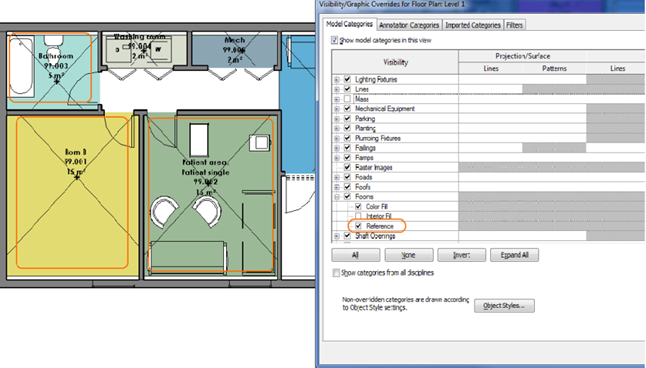Select the bathtub fixture in Bathroom
Screen dimensions: 646x368
point(21,66)
